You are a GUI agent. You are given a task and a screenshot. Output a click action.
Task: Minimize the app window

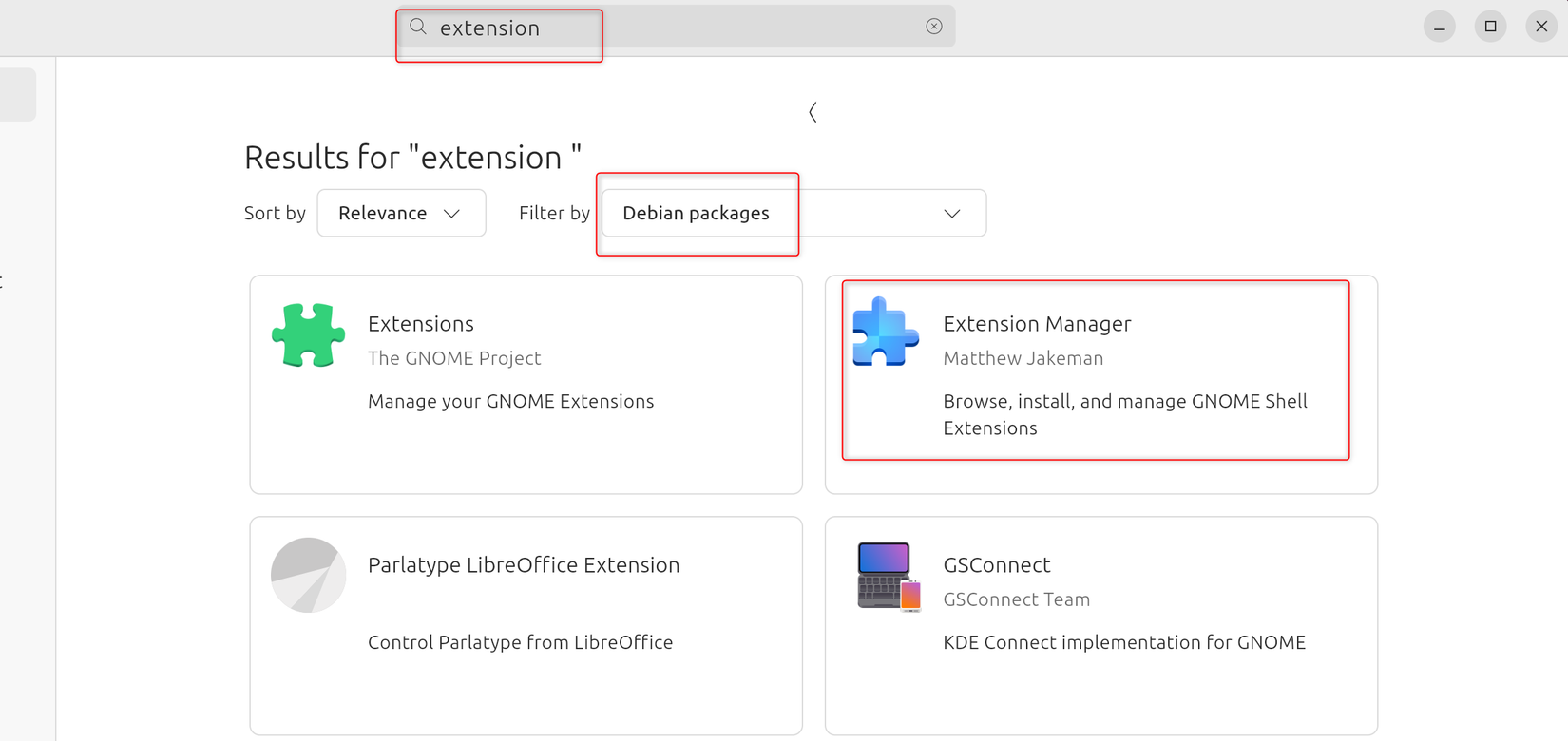[1440, 27]
